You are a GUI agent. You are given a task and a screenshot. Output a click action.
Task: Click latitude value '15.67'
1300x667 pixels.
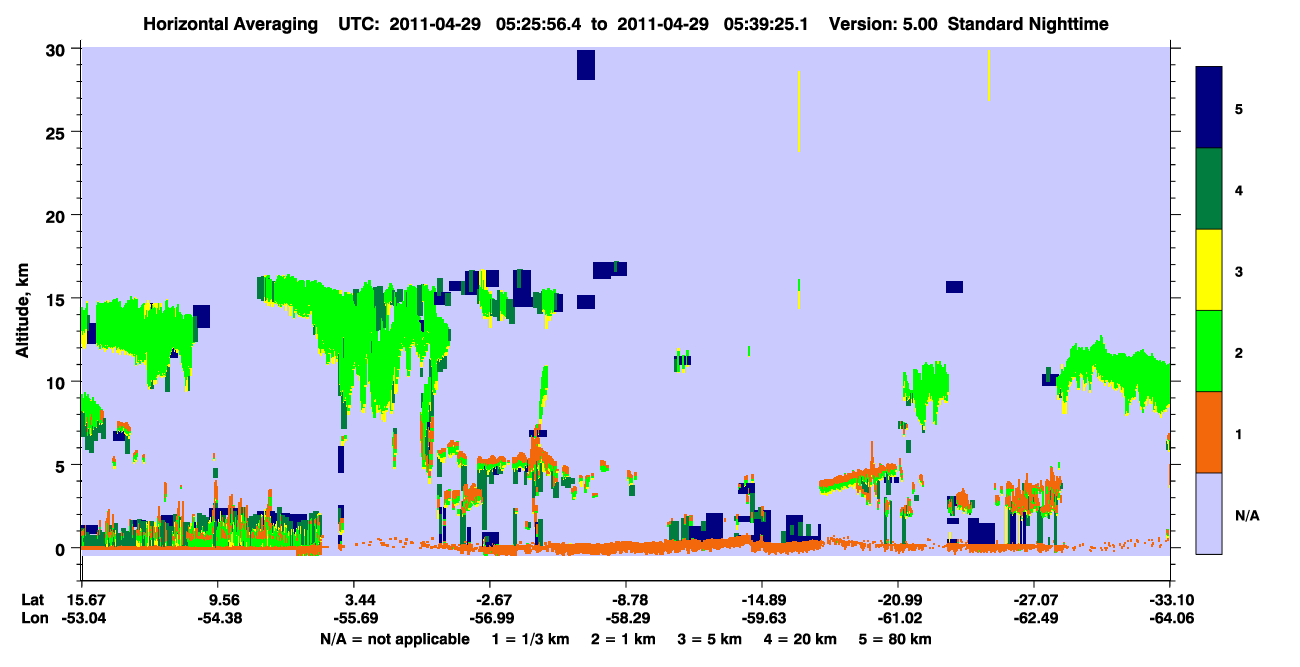[x=81, y=600]
